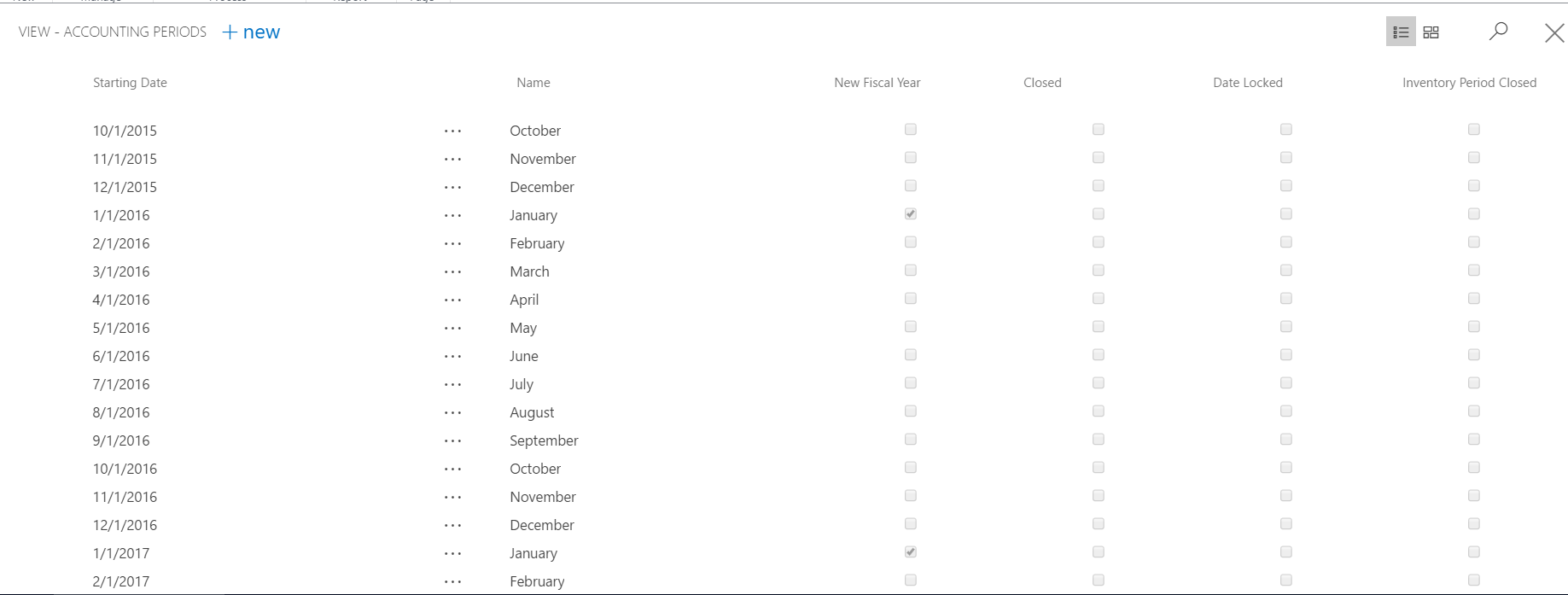The height and width of the screenshot is (595, 1568).
Task: Enable Date Locked for February 2016
Action: (1285, 242)
